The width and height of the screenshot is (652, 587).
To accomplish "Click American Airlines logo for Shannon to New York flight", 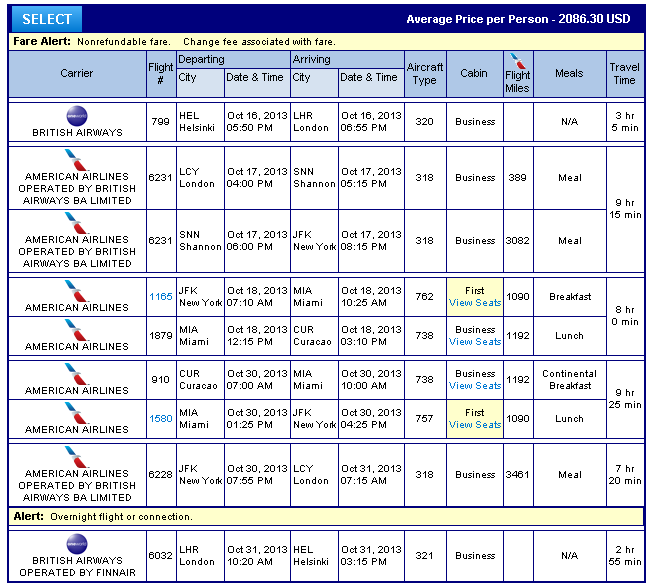I will [x=77, y=222].
